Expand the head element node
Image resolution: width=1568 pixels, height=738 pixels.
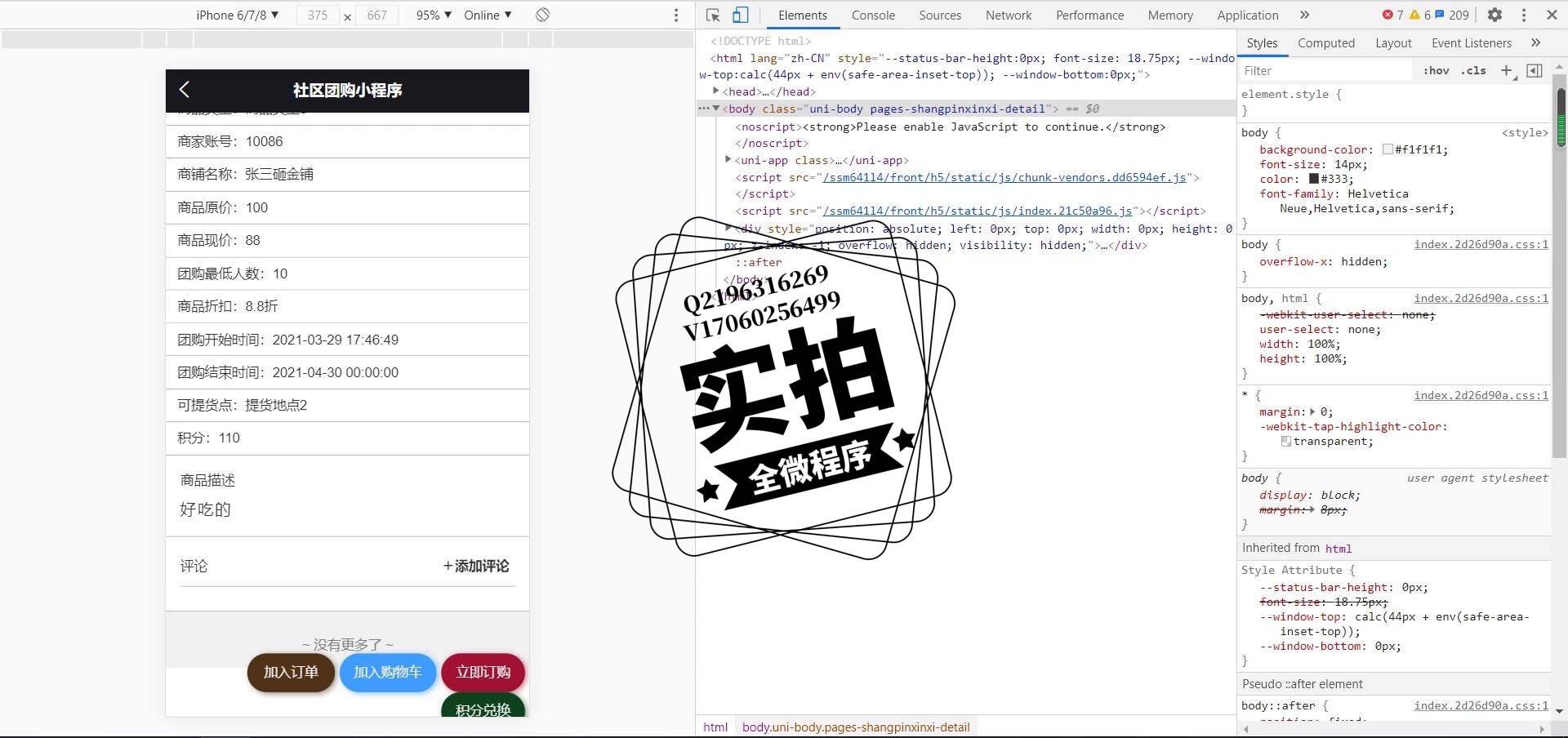pyautogui.click(x=716, y=91)
